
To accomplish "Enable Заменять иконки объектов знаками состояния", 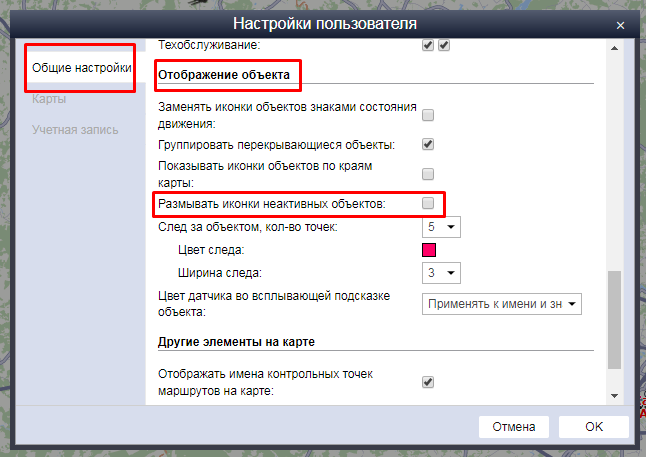I will coord(428,115).
